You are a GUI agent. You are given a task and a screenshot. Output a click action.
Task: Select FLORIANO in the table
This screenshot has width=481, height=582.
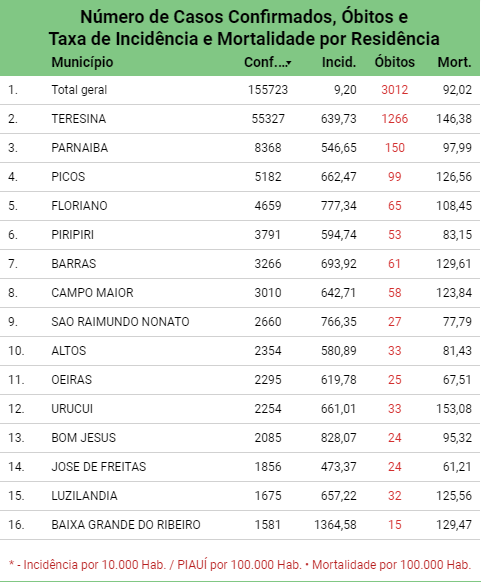(x=79, y=206)
